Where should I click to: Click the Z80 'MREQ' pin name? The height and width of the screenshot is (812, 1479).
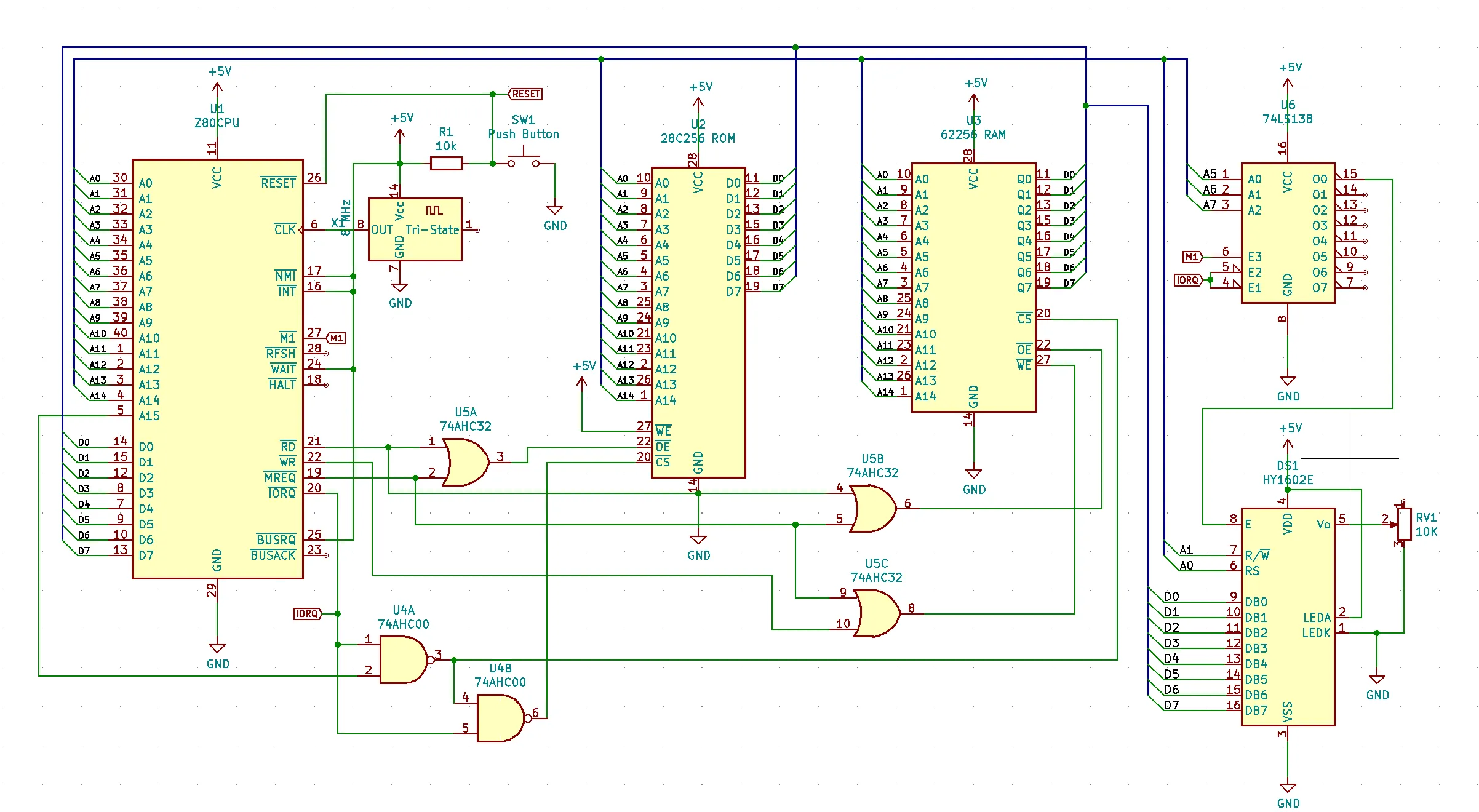(280, 477)
